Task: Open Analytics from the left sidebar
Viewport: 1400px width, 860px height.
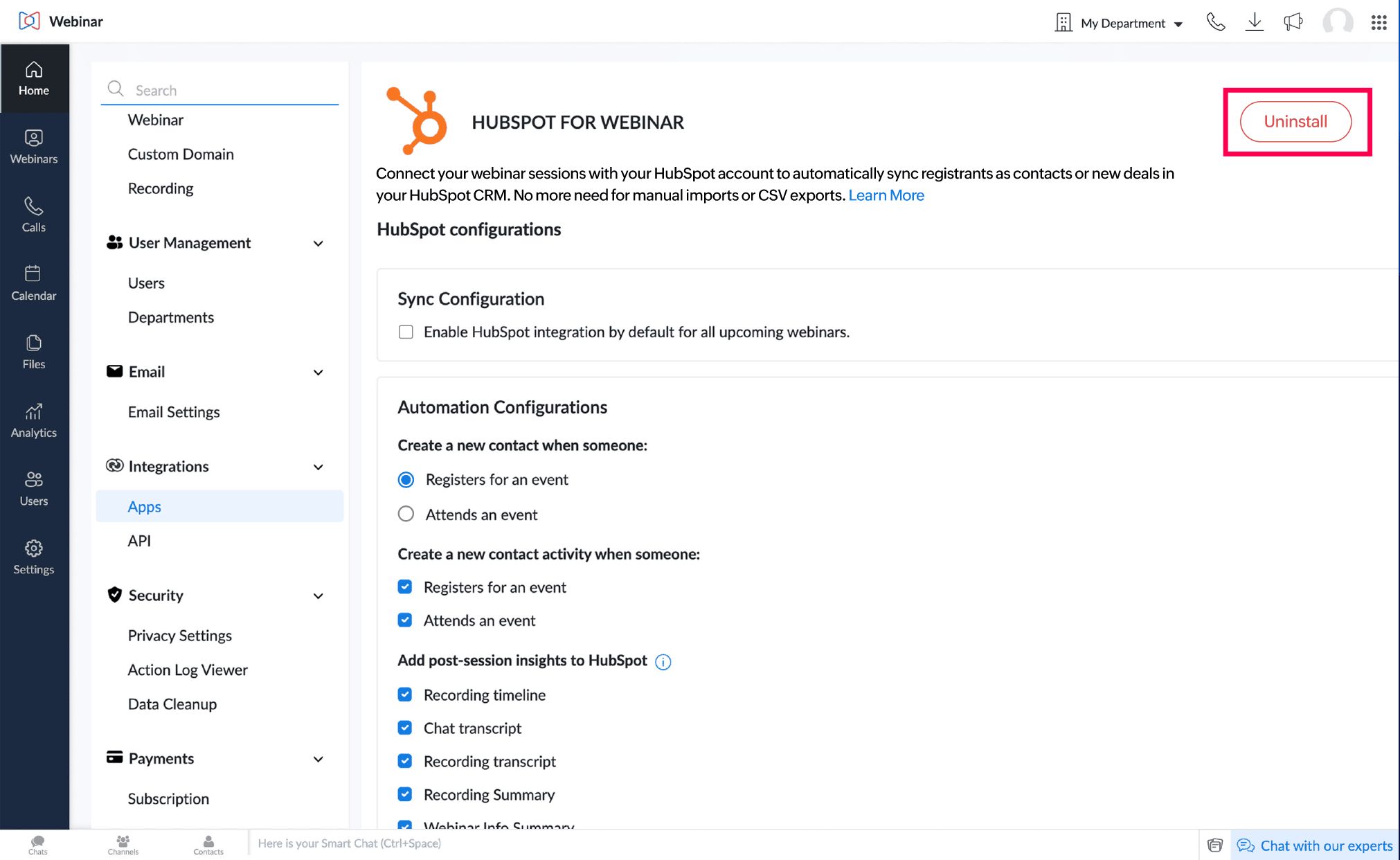Action: coord(34,420)
